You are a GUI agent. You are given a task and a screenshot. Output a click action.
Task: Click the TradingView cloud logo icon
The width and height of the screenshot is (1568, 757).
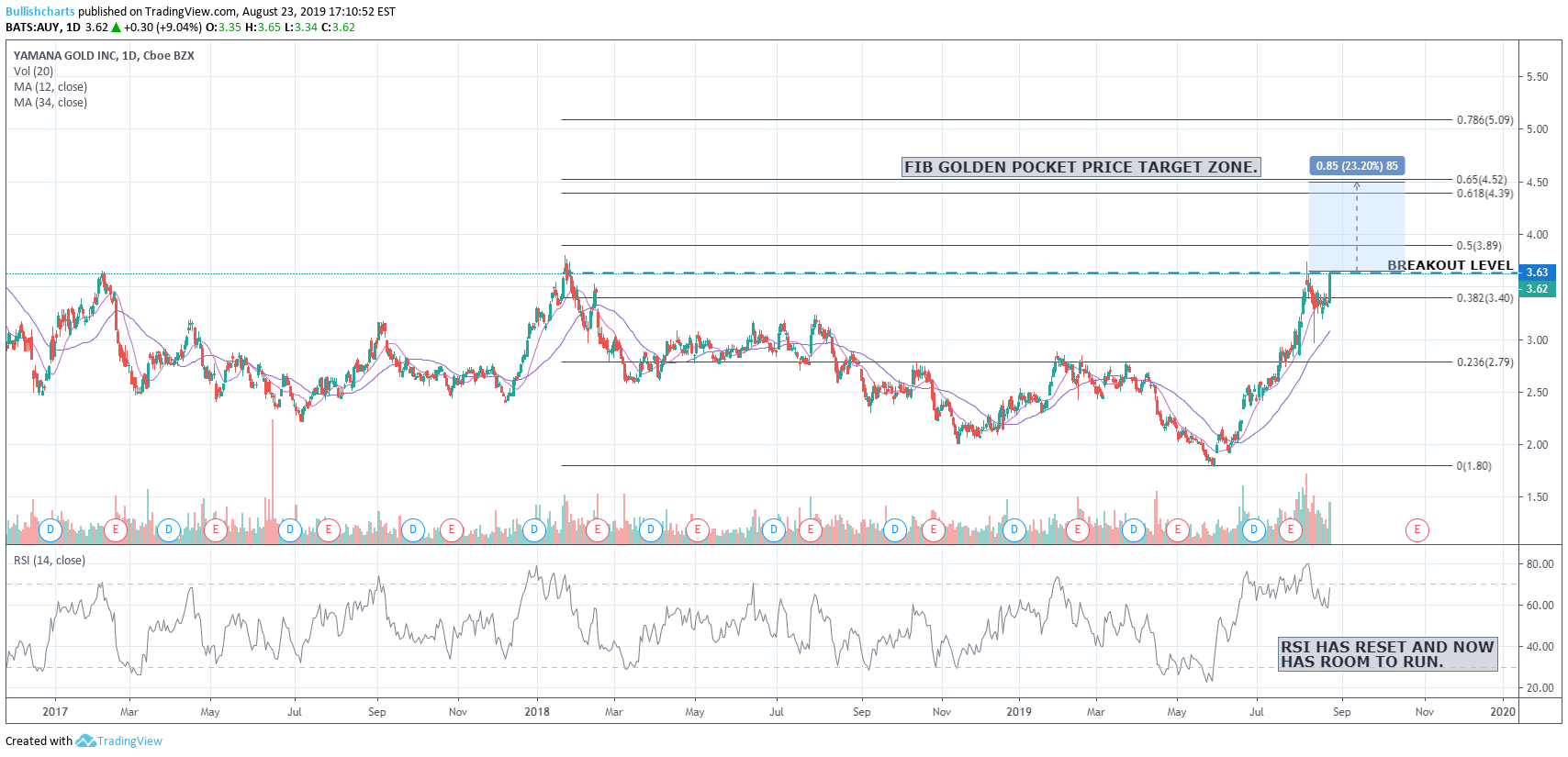[x=85, y=740]
